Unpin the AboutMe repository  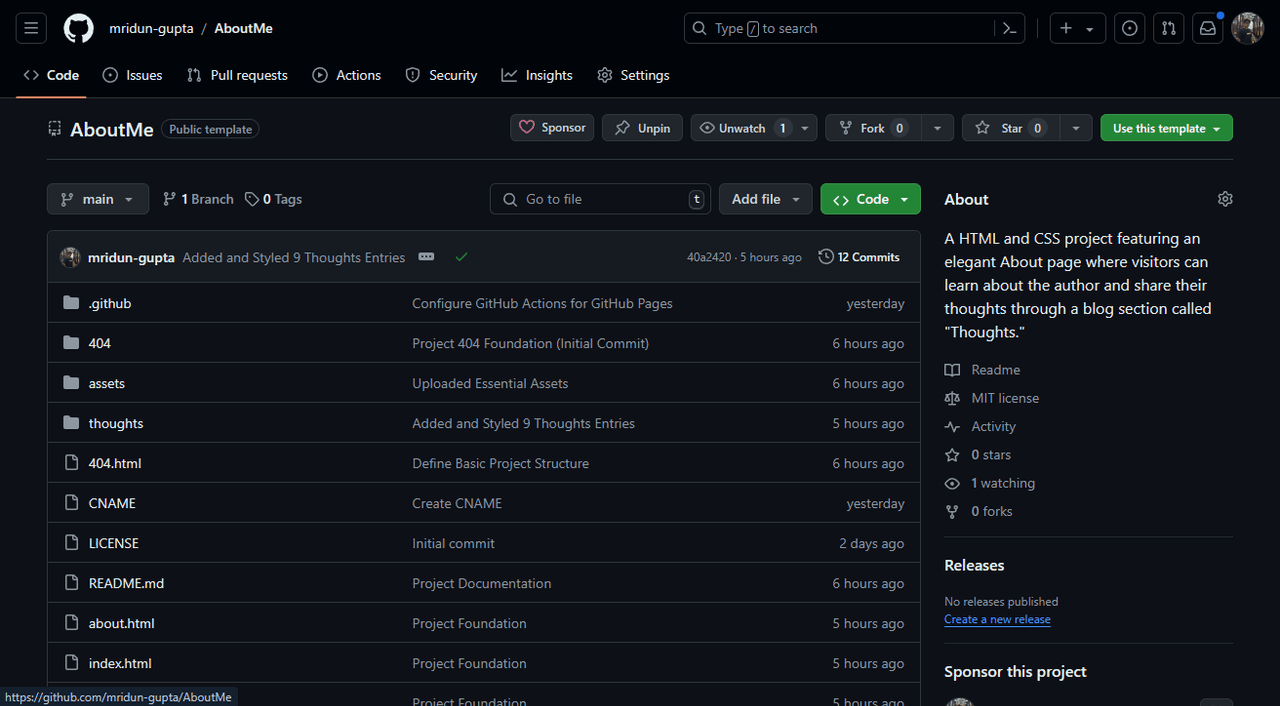[x=642, y=128]
